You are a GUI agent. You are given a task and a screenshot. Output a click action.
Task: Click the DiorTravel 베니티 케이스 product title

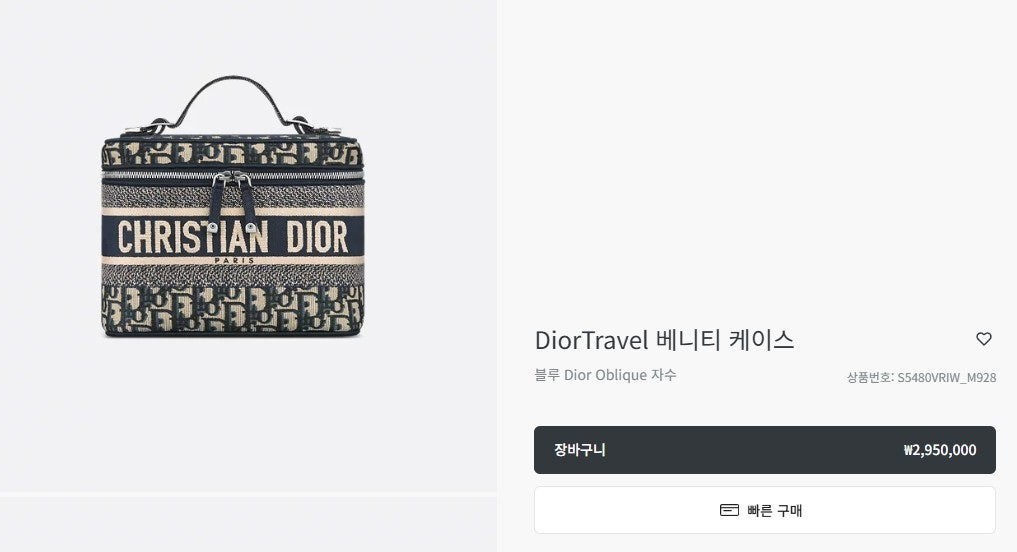point(664,340)
